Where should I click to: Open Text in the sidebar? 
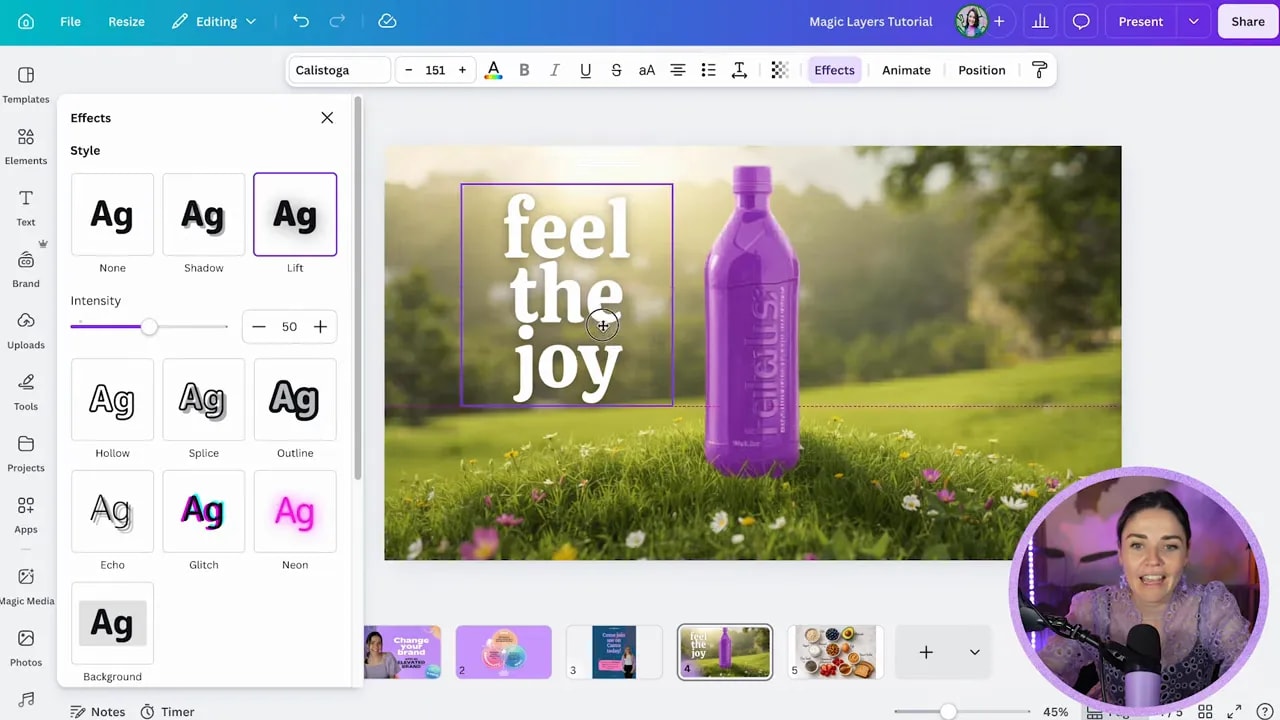[x=26, y=208]
